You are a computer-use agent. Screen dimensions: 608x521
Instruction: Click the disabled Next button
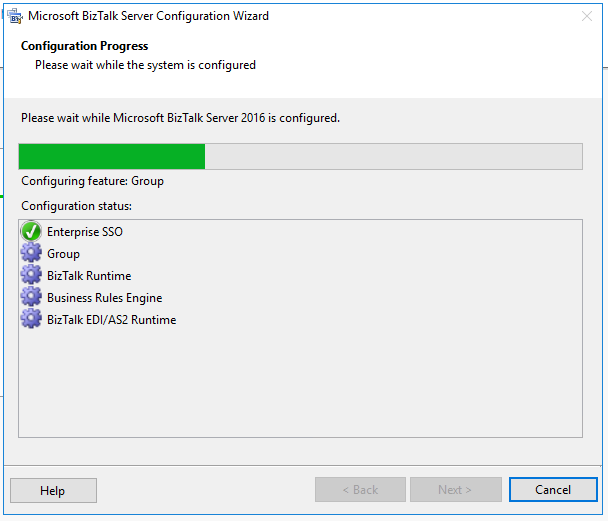point(456,490)
